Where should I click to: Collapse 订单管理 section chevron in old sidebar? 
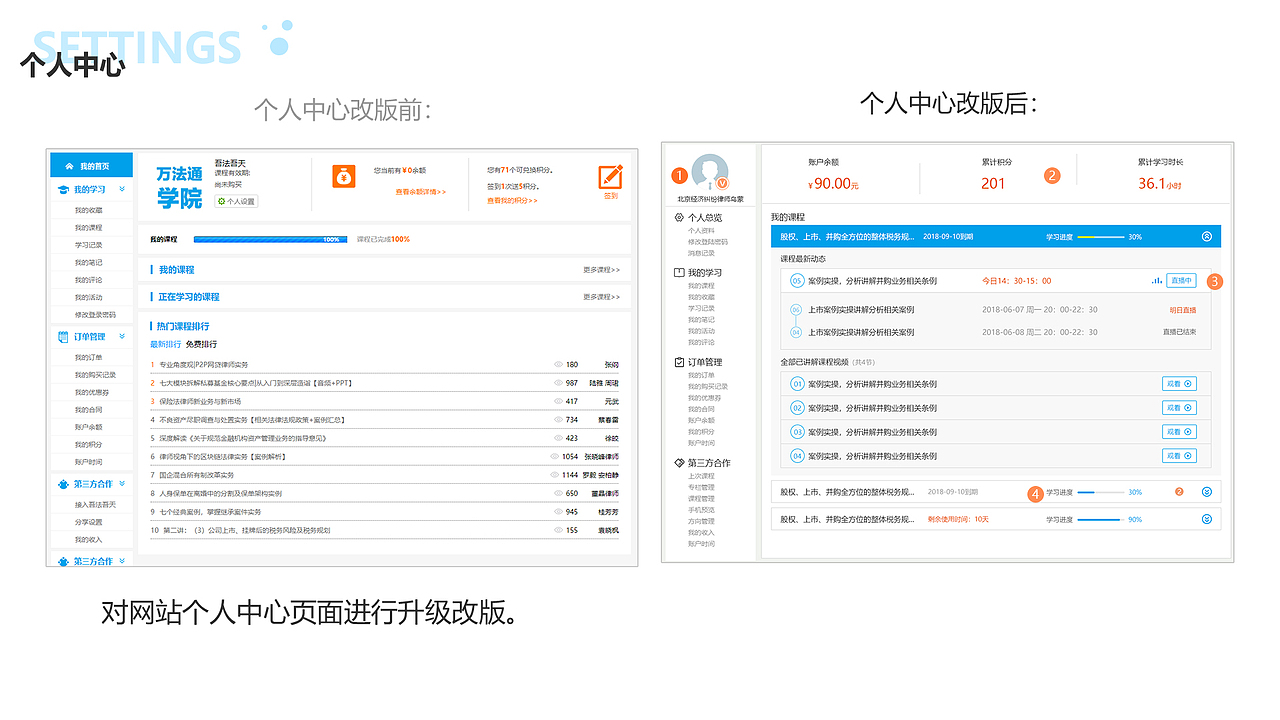[x=122, y=337]
